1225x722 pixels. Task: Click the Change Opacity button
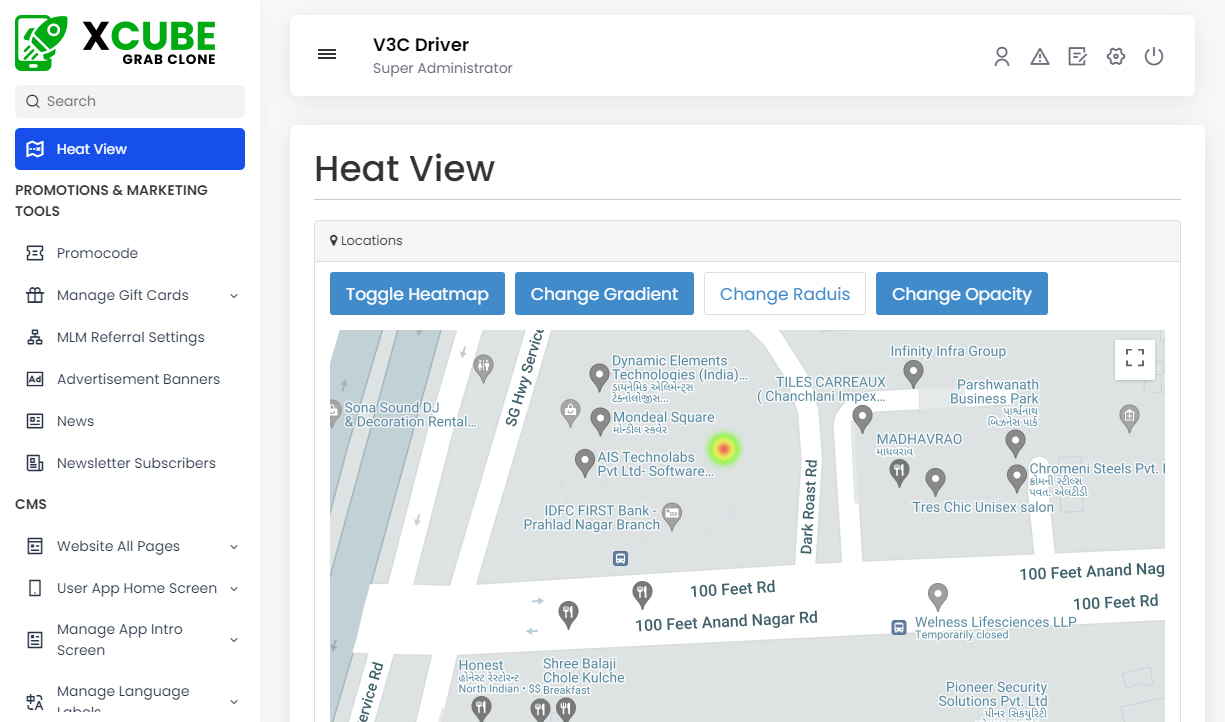(x=961, y=294)
